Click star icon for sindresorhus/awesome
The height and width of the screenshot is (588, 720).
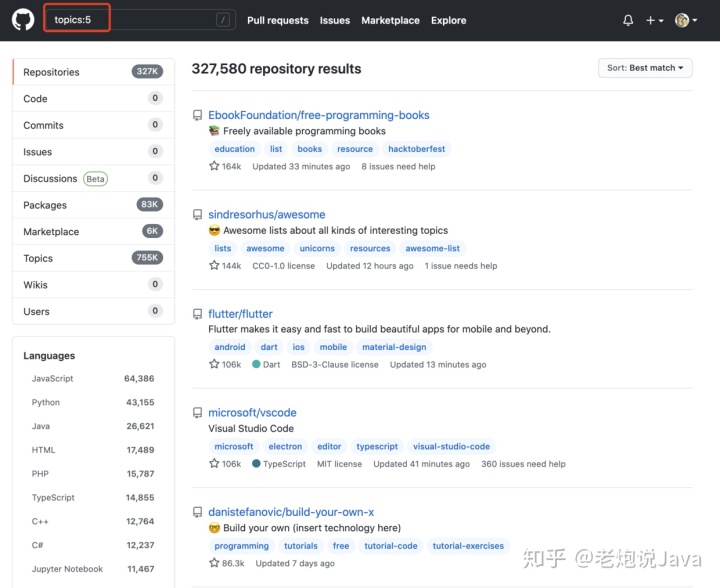click(x=214, y=265)
